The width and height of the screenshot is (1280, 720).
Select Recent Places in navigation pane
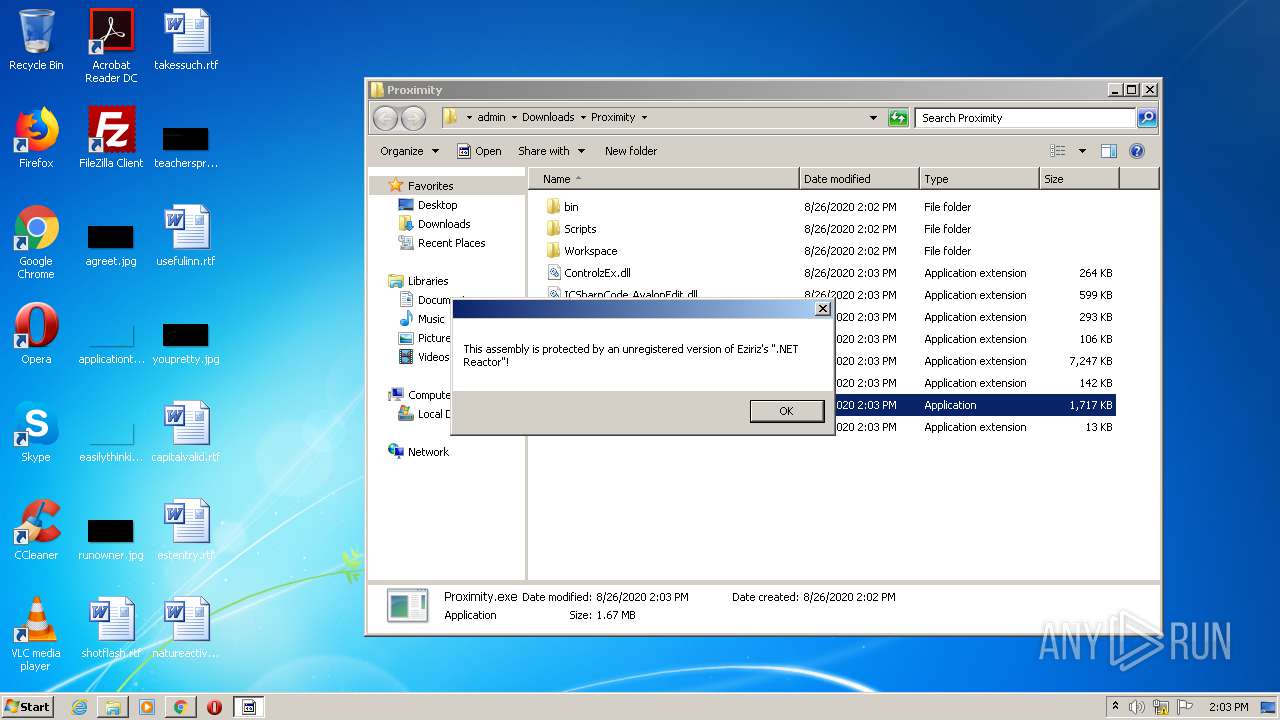[x=451, y=243]
